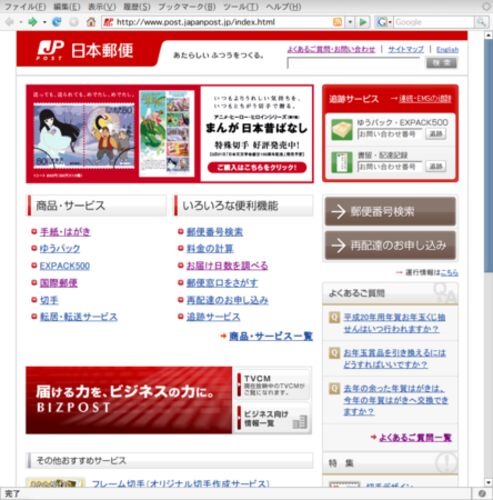Open the address bar URL history dropdown
Image resolution: width=493 pixels, height=500 pixels.
tap(350, 22)
